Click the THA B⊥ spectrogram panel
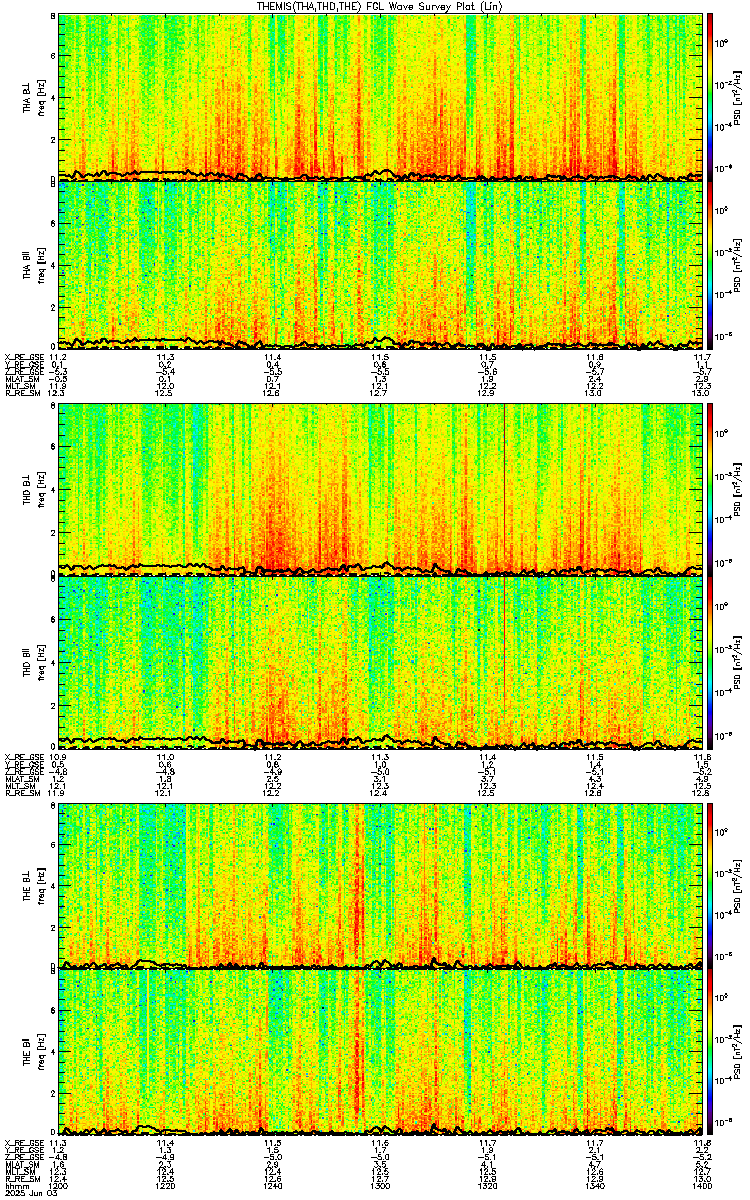The width and height of the screenshot is (750, 1200). click(x=380, y=96)
